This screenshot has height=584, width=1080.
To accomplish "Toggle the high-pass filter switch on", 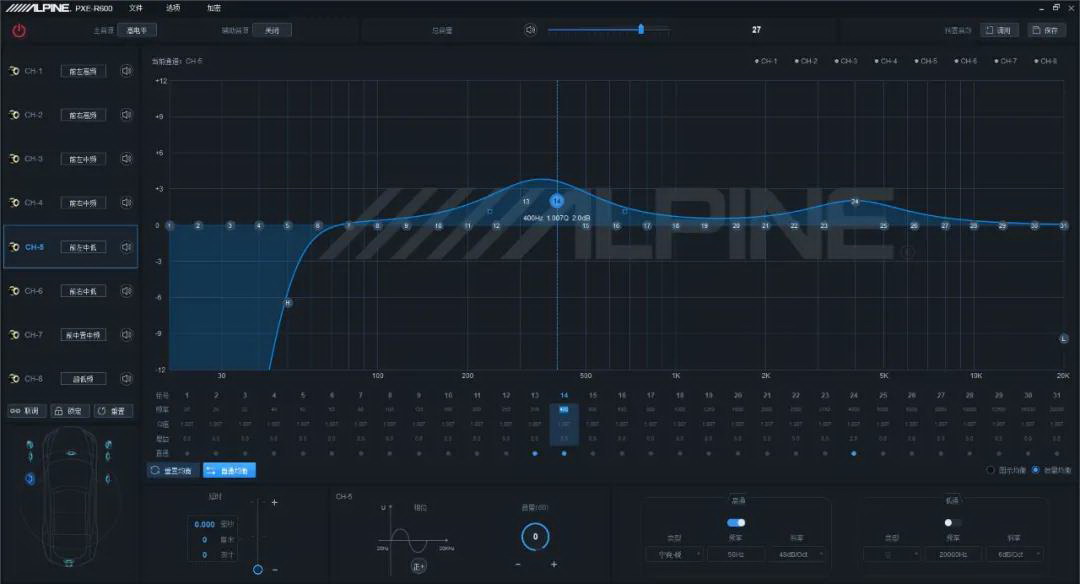I will pos(736,523).
